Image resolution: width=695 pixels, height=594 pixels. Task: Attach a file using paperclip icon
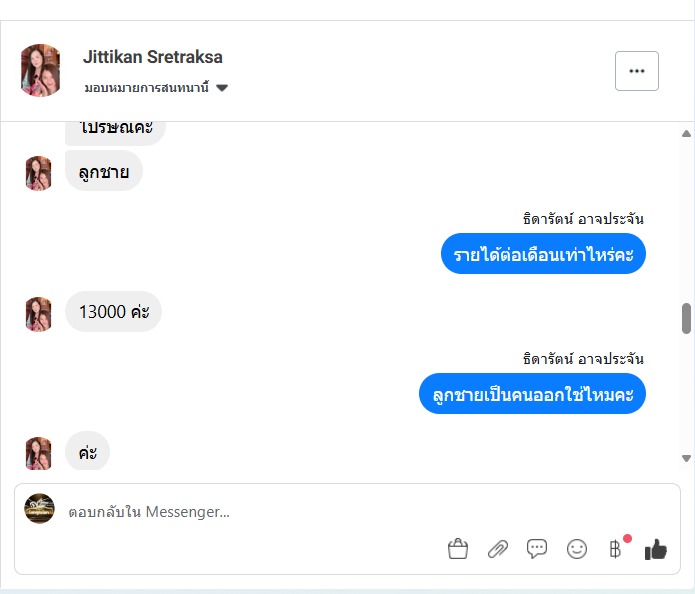pos(497,549)
